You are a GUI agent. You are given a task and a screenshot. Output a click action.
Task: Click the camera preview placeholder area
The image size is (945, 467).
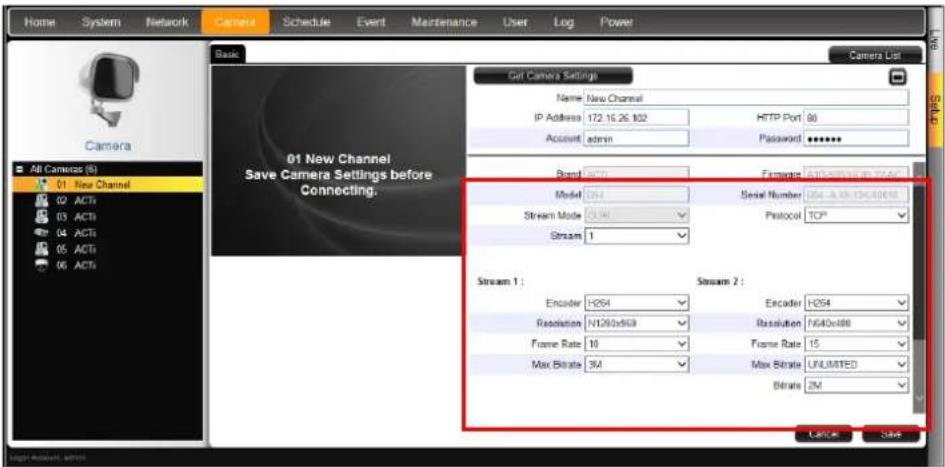(x=338, y=160)
